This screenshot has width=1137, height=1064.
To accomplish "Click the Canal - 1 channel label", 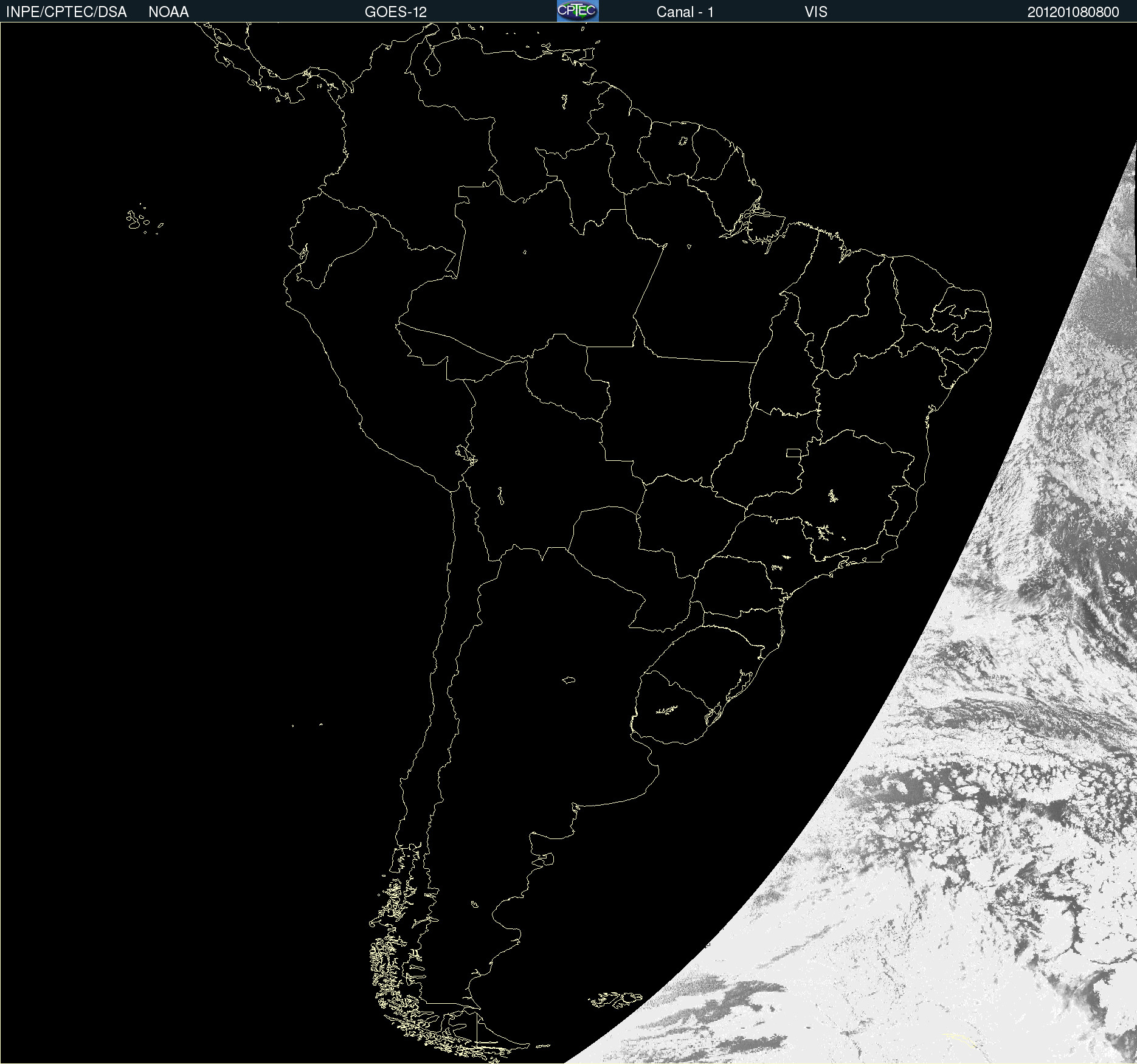I will (x=685, y=12).
